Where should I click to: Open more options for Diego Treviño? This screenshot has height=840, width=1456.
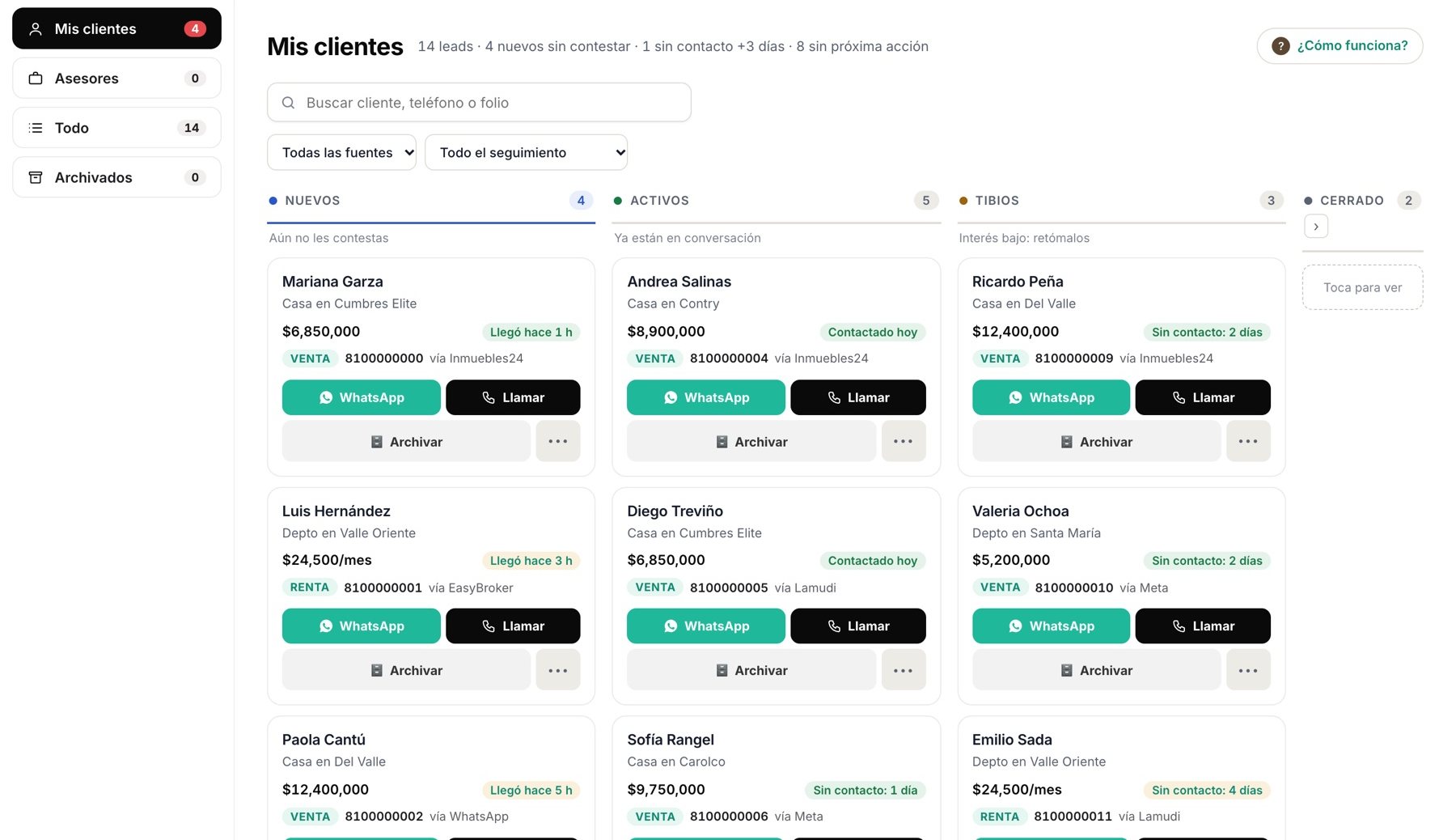click(x=903, y=670)
